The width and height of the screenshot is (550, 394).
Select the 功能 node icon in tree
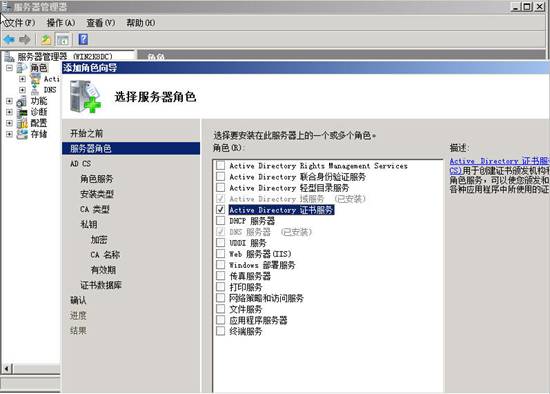click(x=22, y=102)
